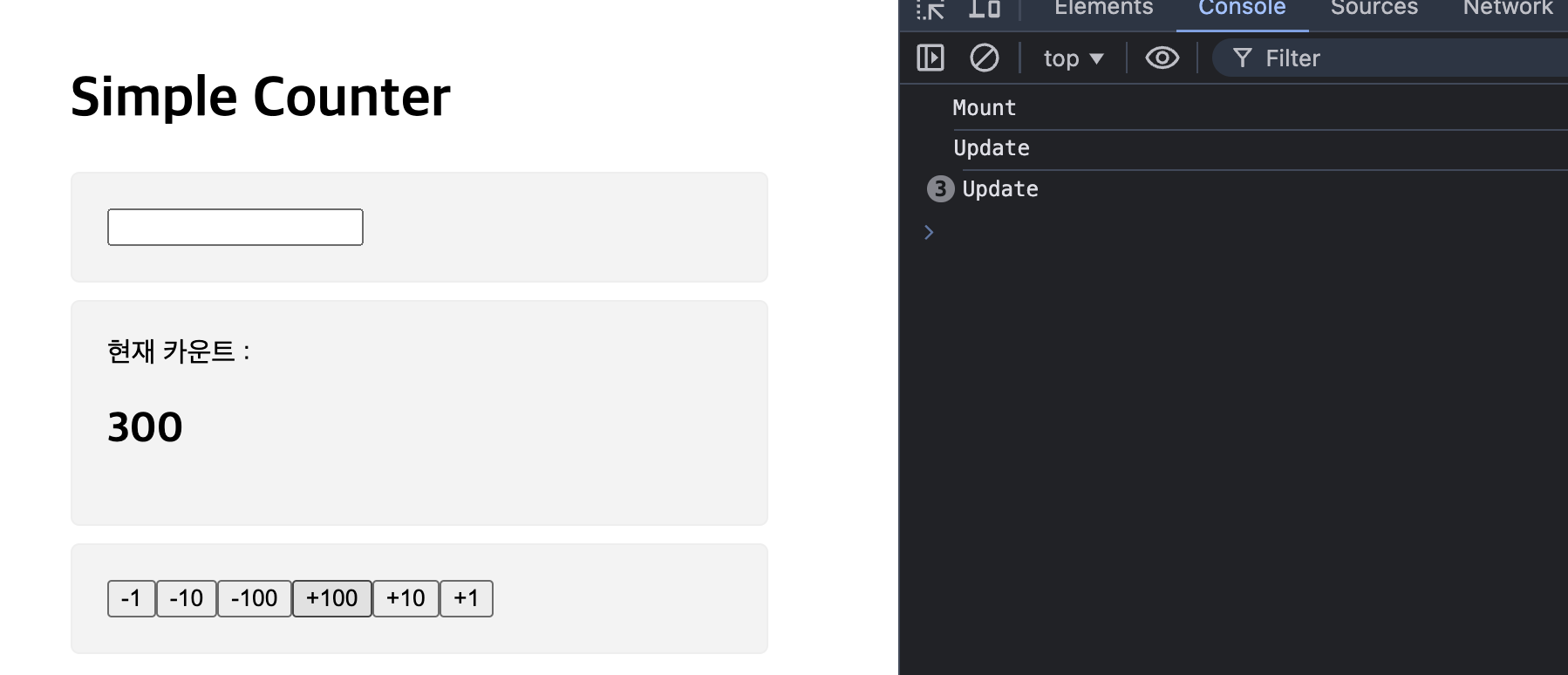
Task: Select the inspect element picker icon
Action: coord(931,10)
